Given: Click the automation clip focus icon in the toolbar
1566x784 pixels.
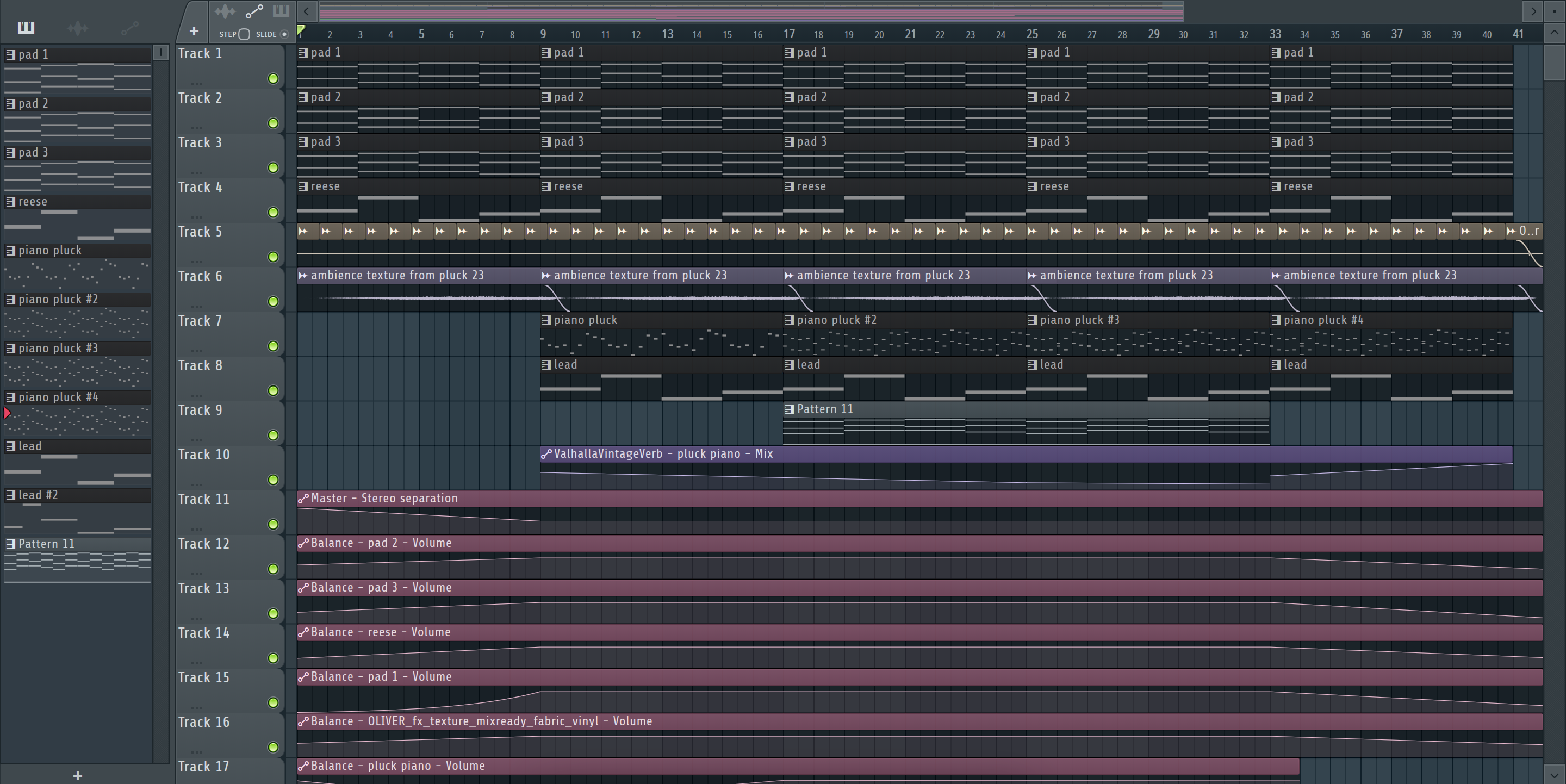Looking at the screenshot, I should pyautogui.click(x=253, y=11).
